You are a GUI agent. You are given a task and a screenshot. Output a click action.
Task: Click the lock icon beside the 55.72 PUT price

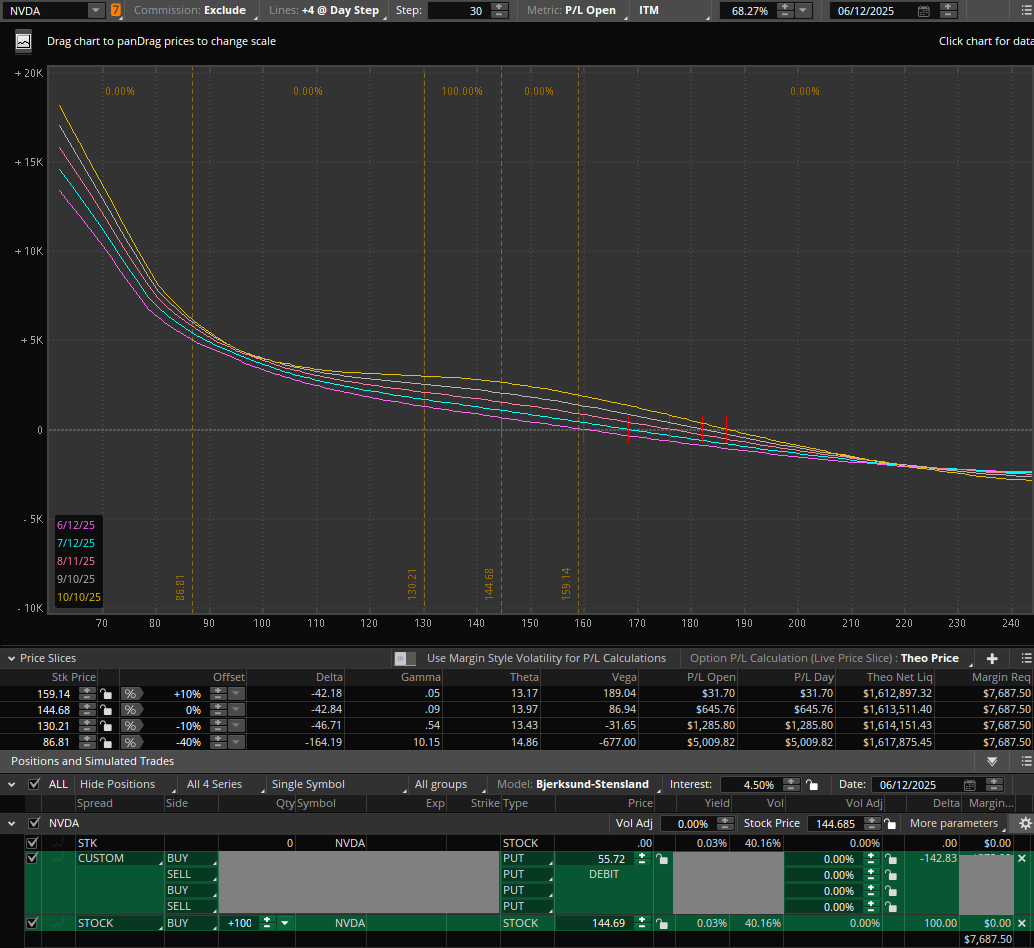click(662, 858)
